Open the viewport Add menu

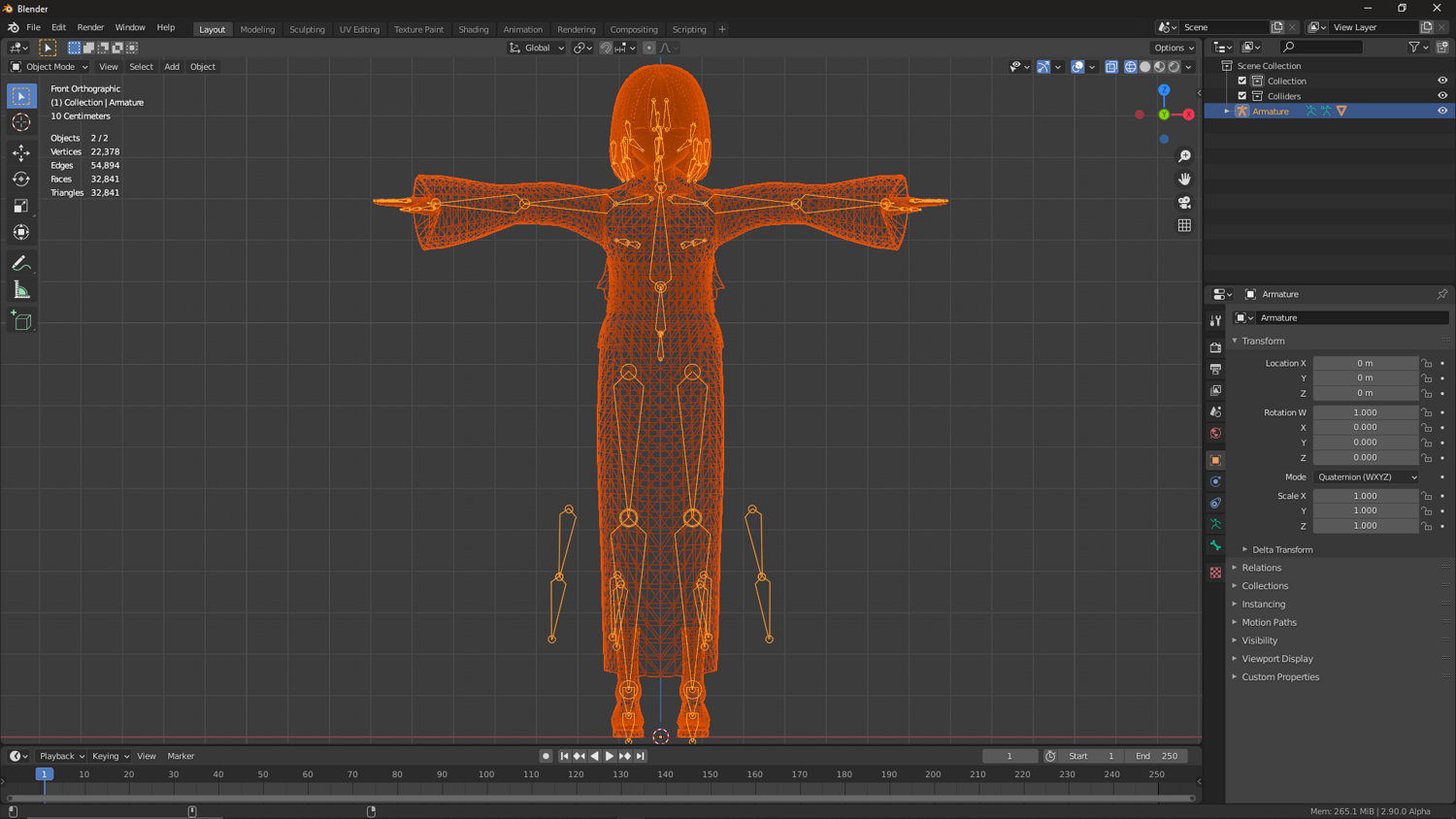[x=172, y=67]
